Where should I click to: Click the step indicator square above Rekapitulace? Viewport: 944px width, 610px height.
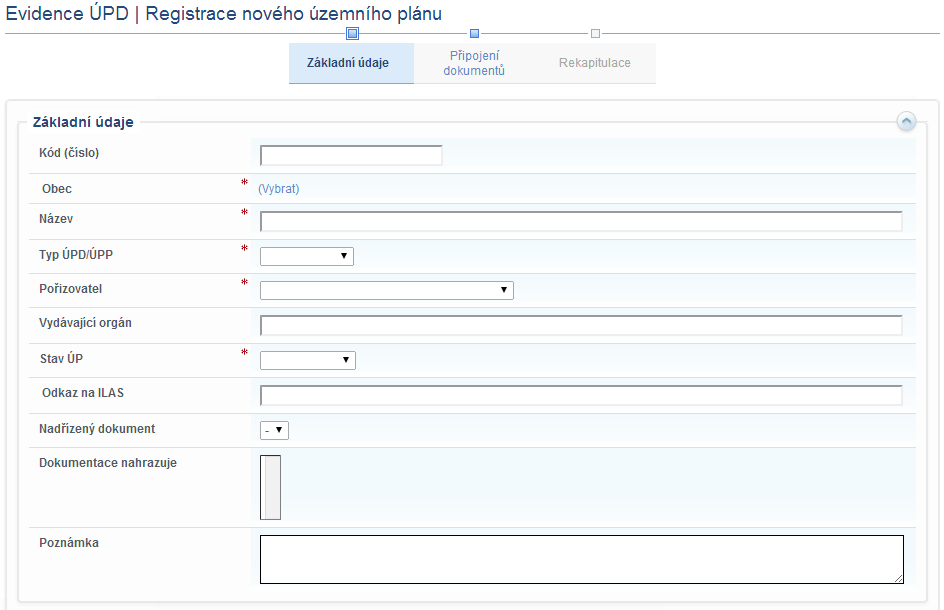coord(595,33)
